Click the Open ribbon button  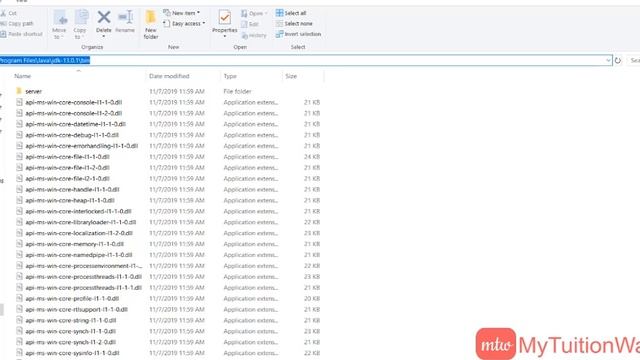coord(254,13)
